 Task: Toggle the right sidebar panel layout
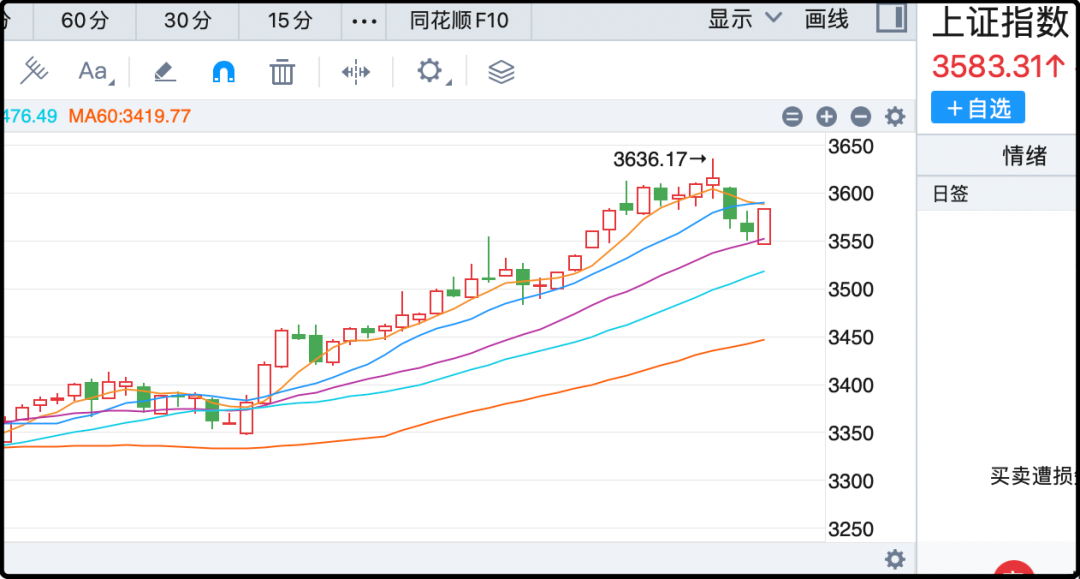click(891, 18)
